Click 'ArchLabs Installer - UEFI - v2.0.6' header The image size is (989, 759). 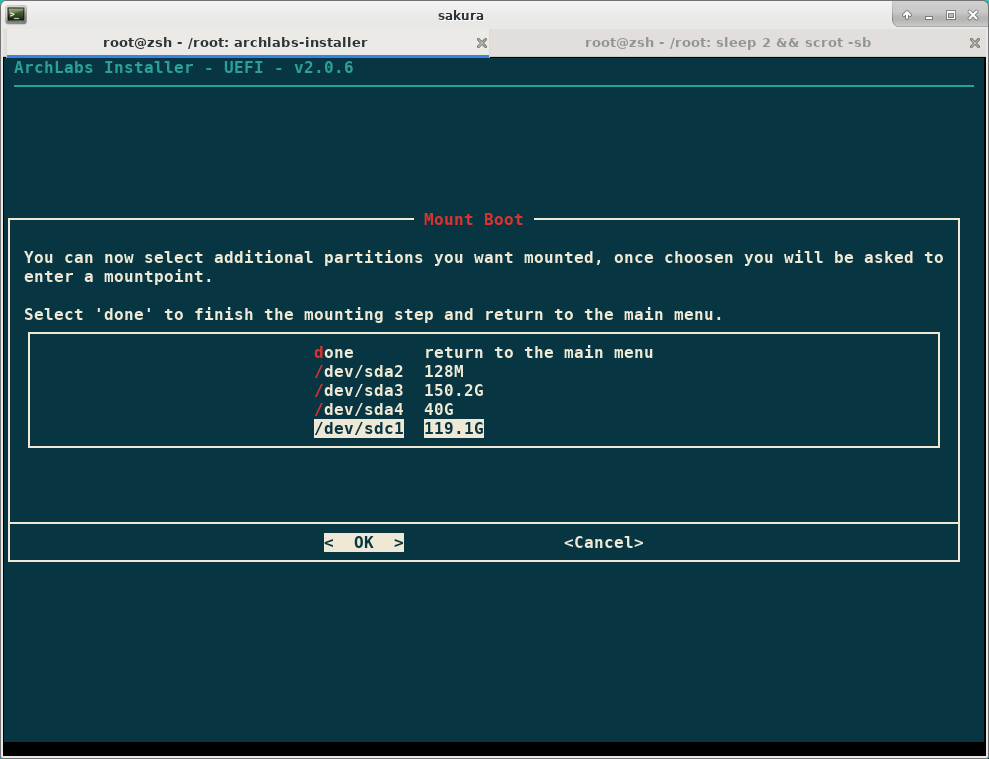tap(184, 68)
